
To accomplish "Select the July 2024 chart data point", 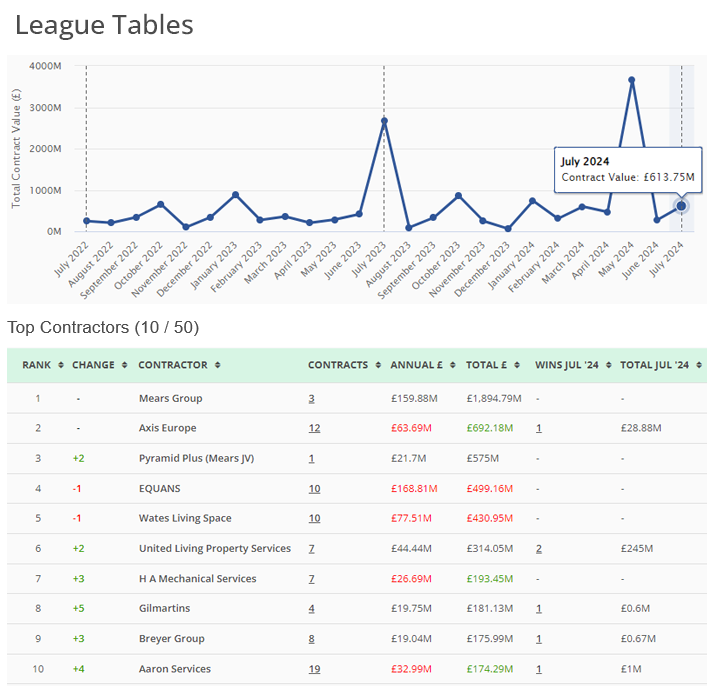I will (681, 206).
